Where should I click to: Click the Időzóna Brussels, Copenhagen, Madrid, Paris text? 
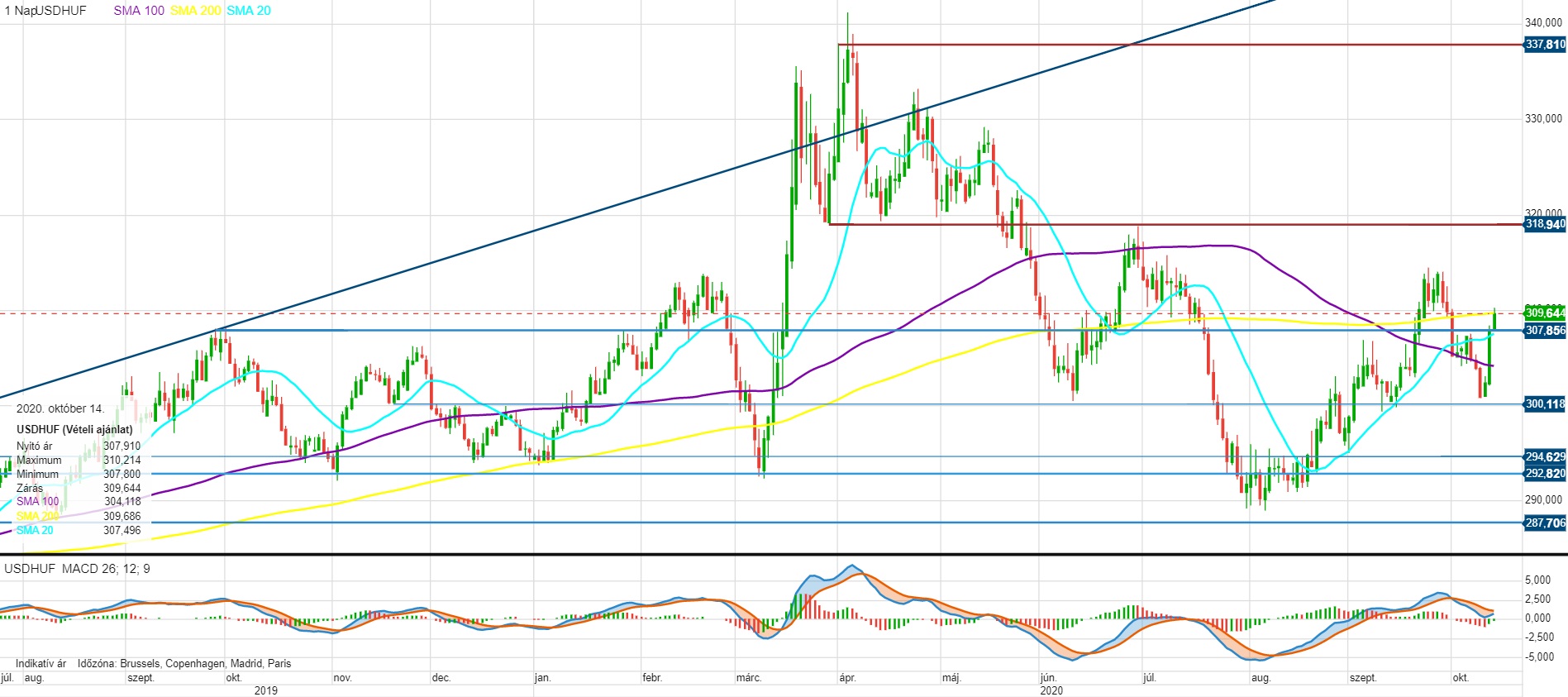coord(184,664)
